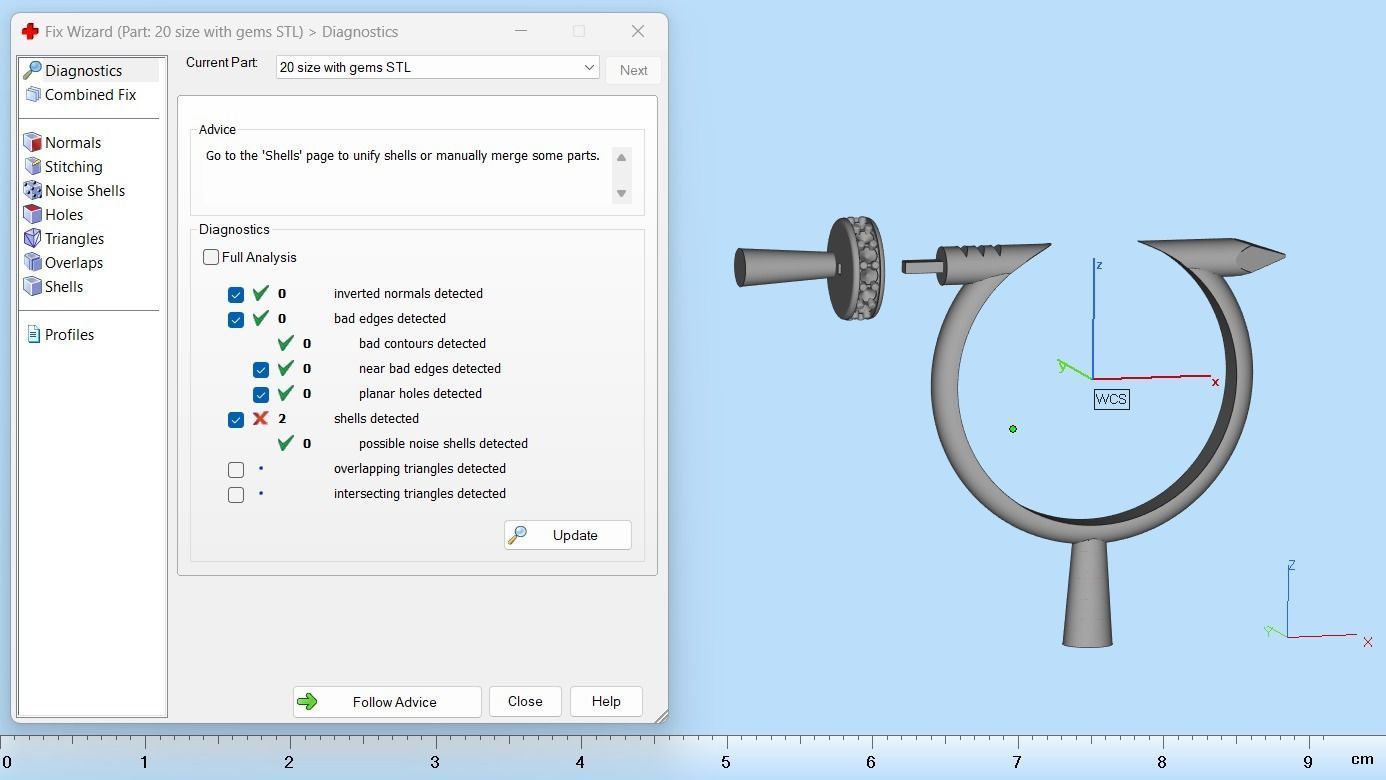Click the Update button

pyautogui.click(x=568, y=535)
